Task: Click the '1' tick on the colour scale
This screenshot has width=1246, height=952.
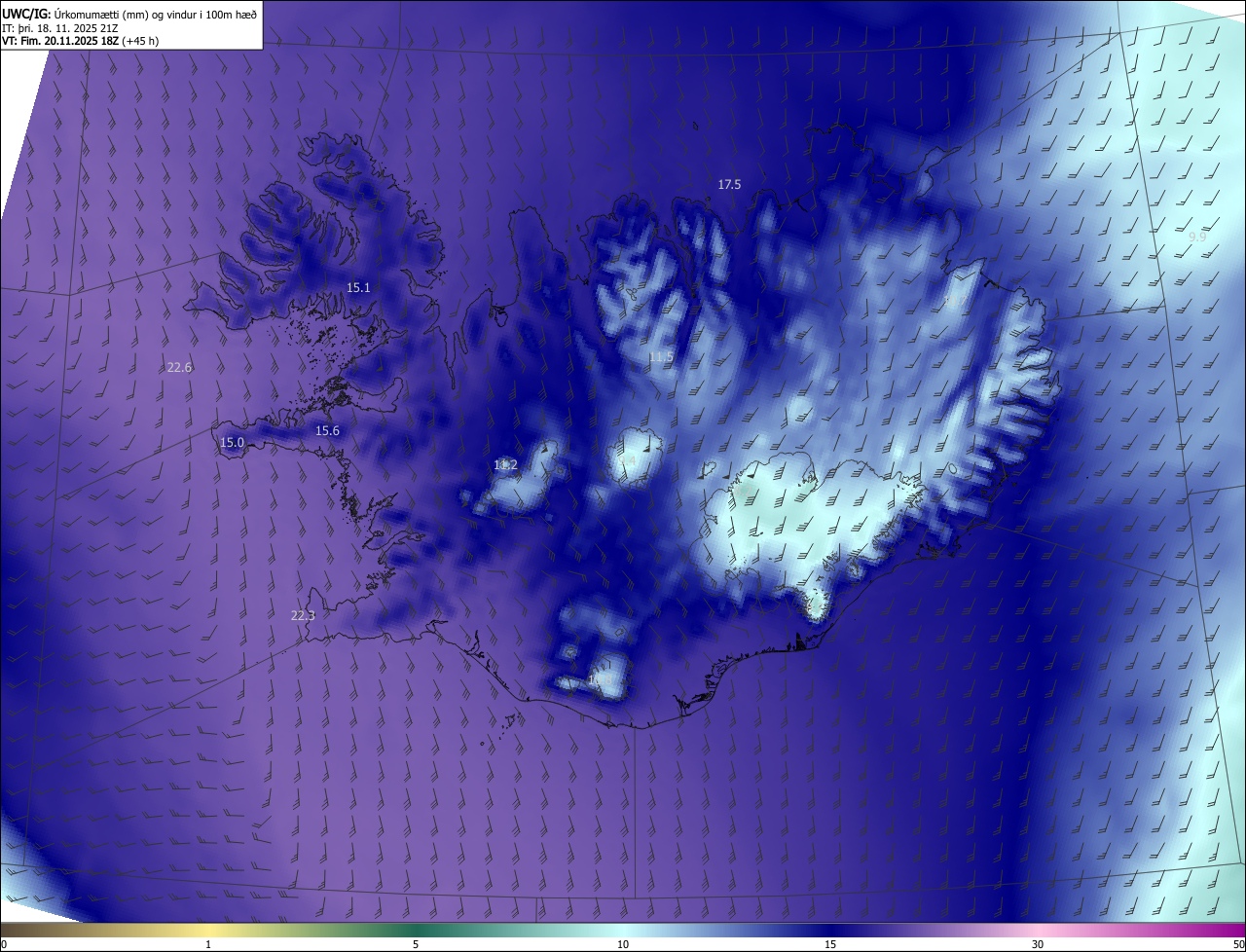Action: point(208,944)
